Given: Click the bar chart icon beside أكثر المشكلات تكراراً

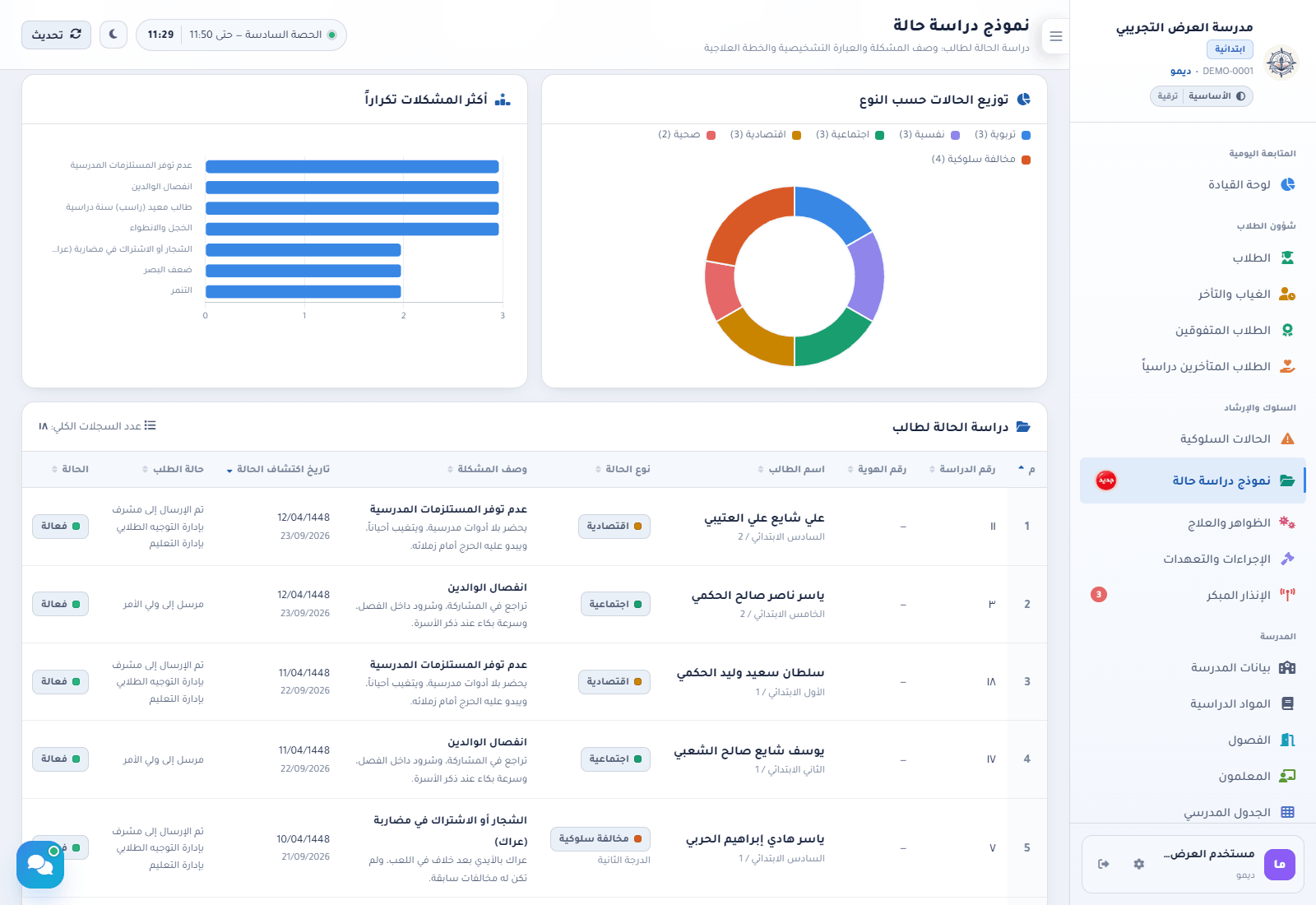Looking at the screenshot, I should click(x=503, y=99).
